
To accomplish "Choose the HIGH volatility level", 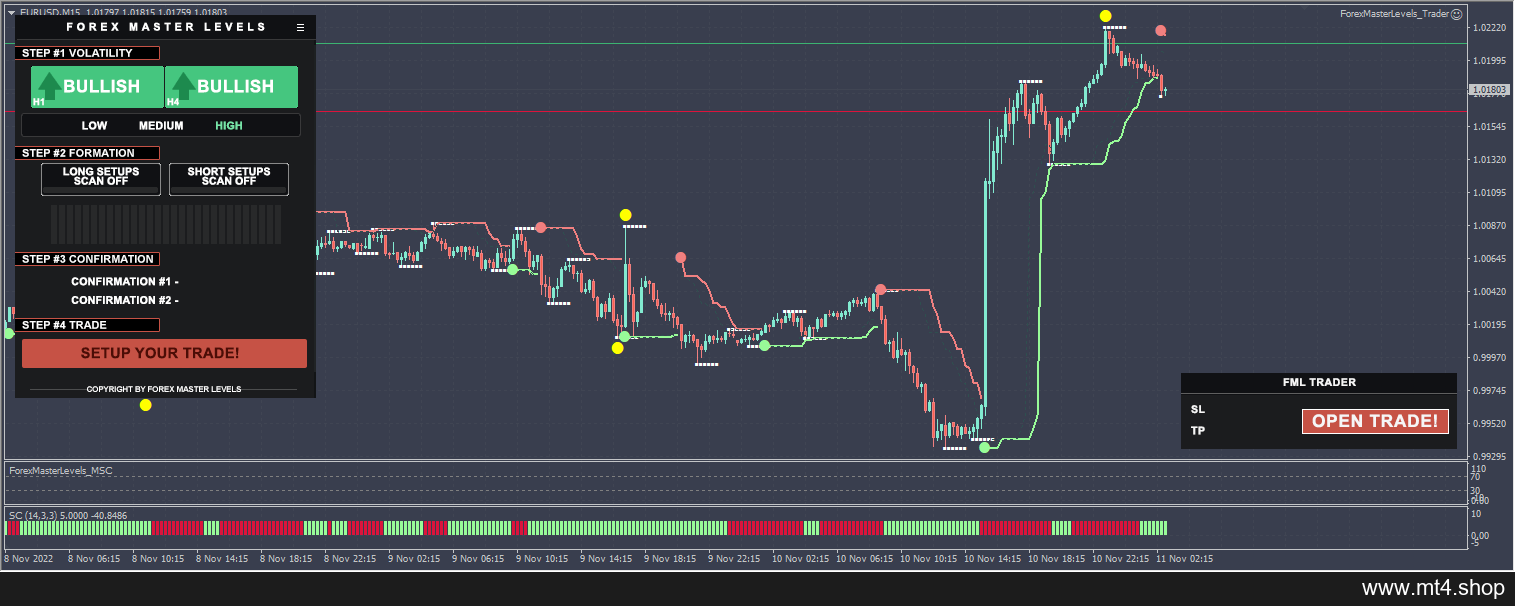I will coord(229,126).
